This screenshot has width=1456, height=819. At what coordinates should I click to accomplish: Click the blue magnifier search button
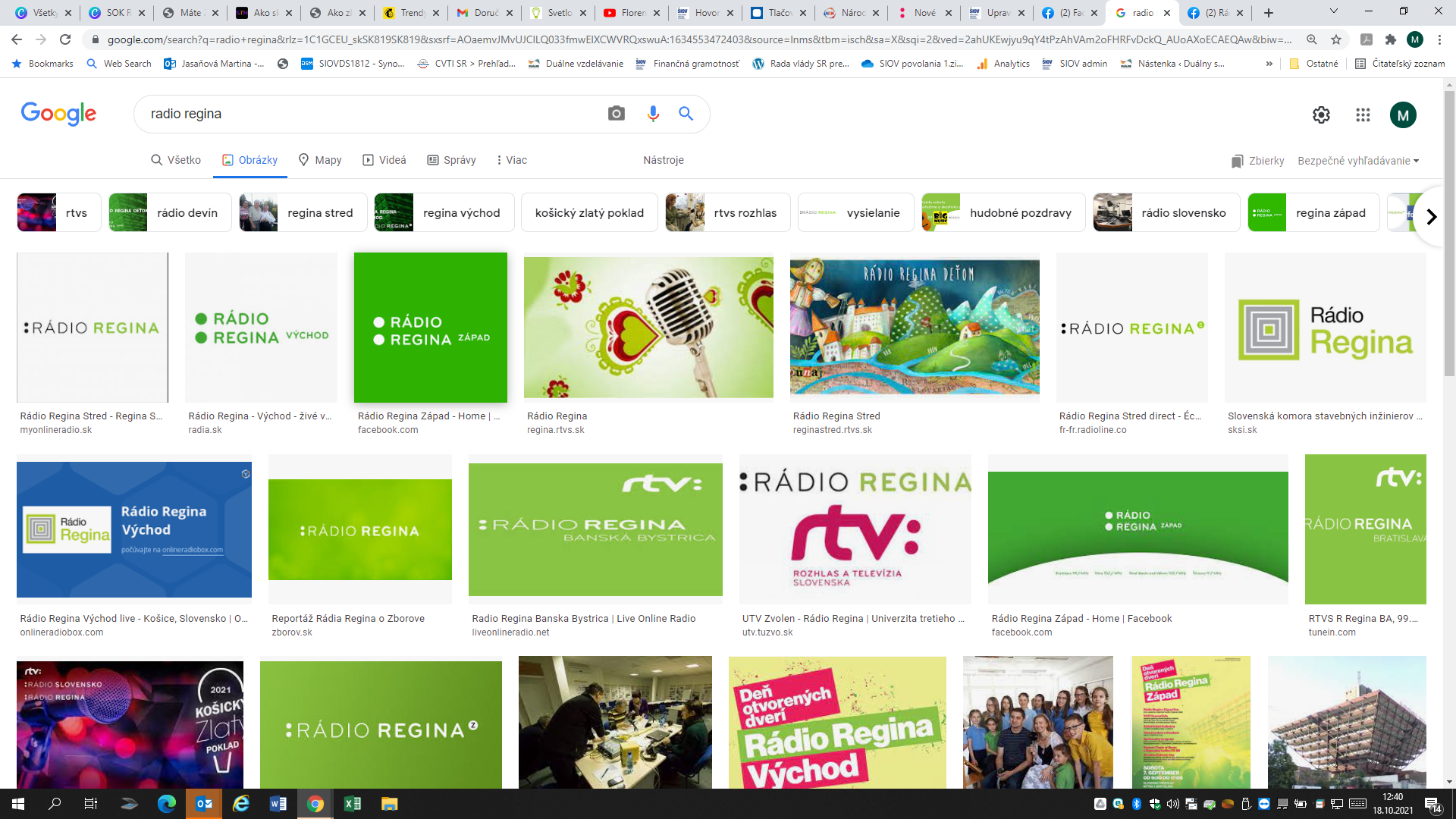(686, 114)
